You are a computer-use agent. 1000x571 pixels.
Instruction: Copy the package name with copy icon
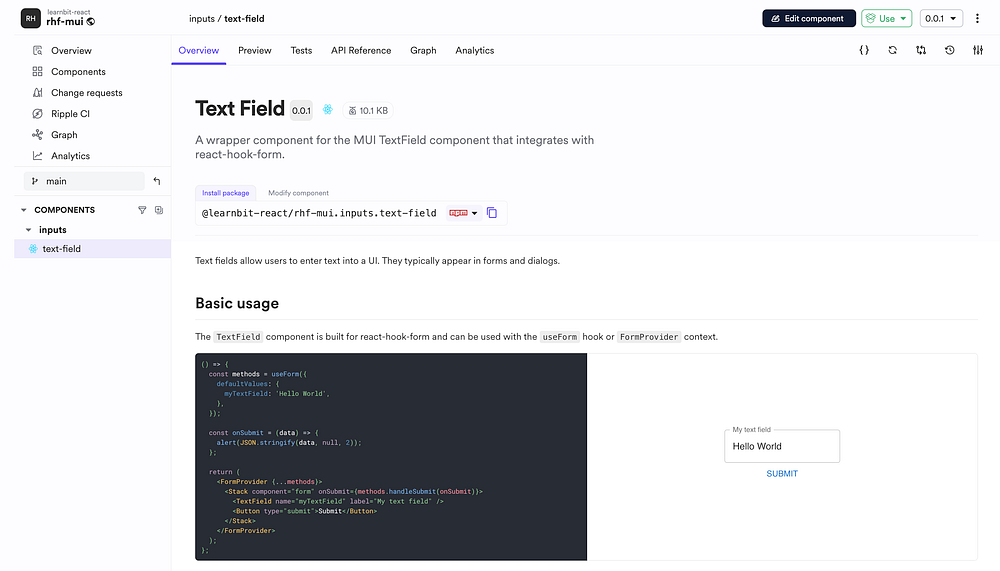492,213
